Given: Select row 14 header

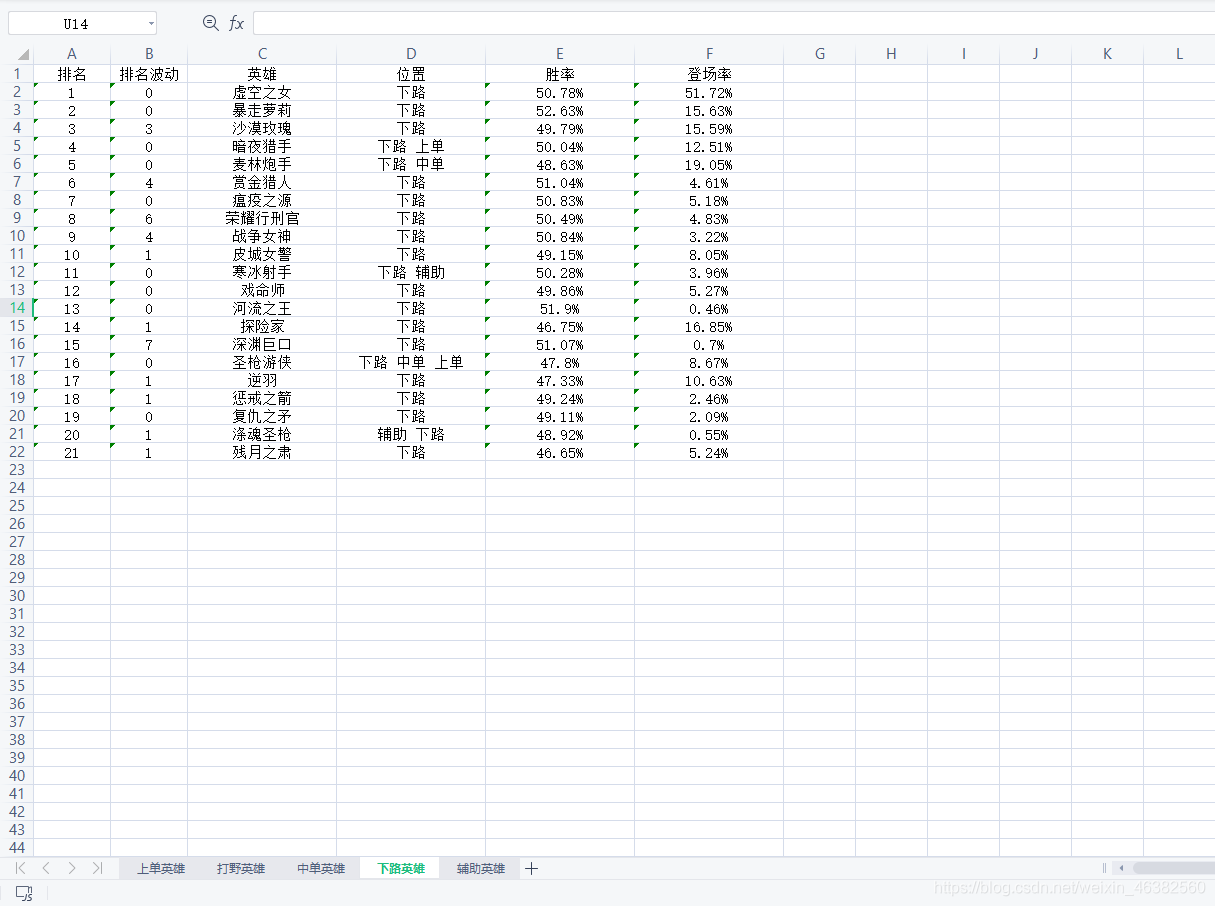Looking at the screenshot, I should point(17,308).
